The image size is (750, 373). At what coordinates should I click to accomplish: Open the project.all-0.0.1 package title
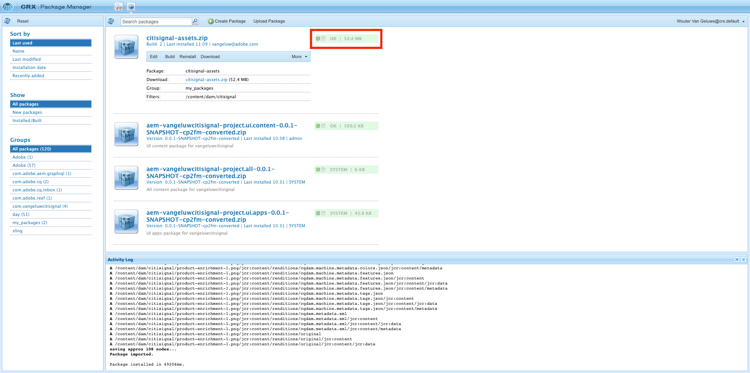pyautogui.click(x=210, y=173)
